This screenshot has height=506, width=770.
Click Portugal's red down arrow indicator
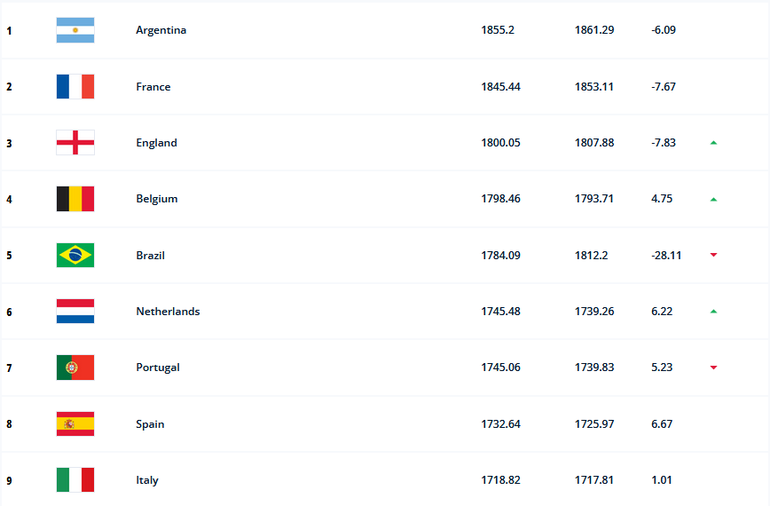point(713,367)
